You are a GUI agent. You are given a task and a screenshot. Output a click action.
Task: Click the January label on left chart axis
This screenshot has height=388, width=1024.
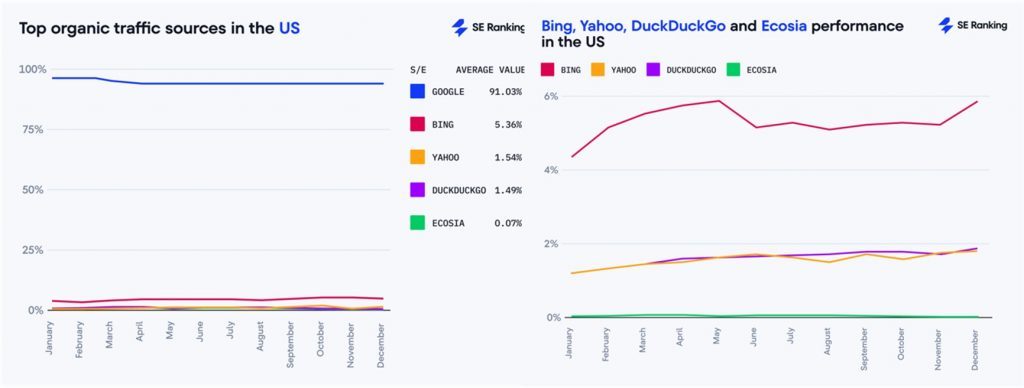(x=49, y=336)
